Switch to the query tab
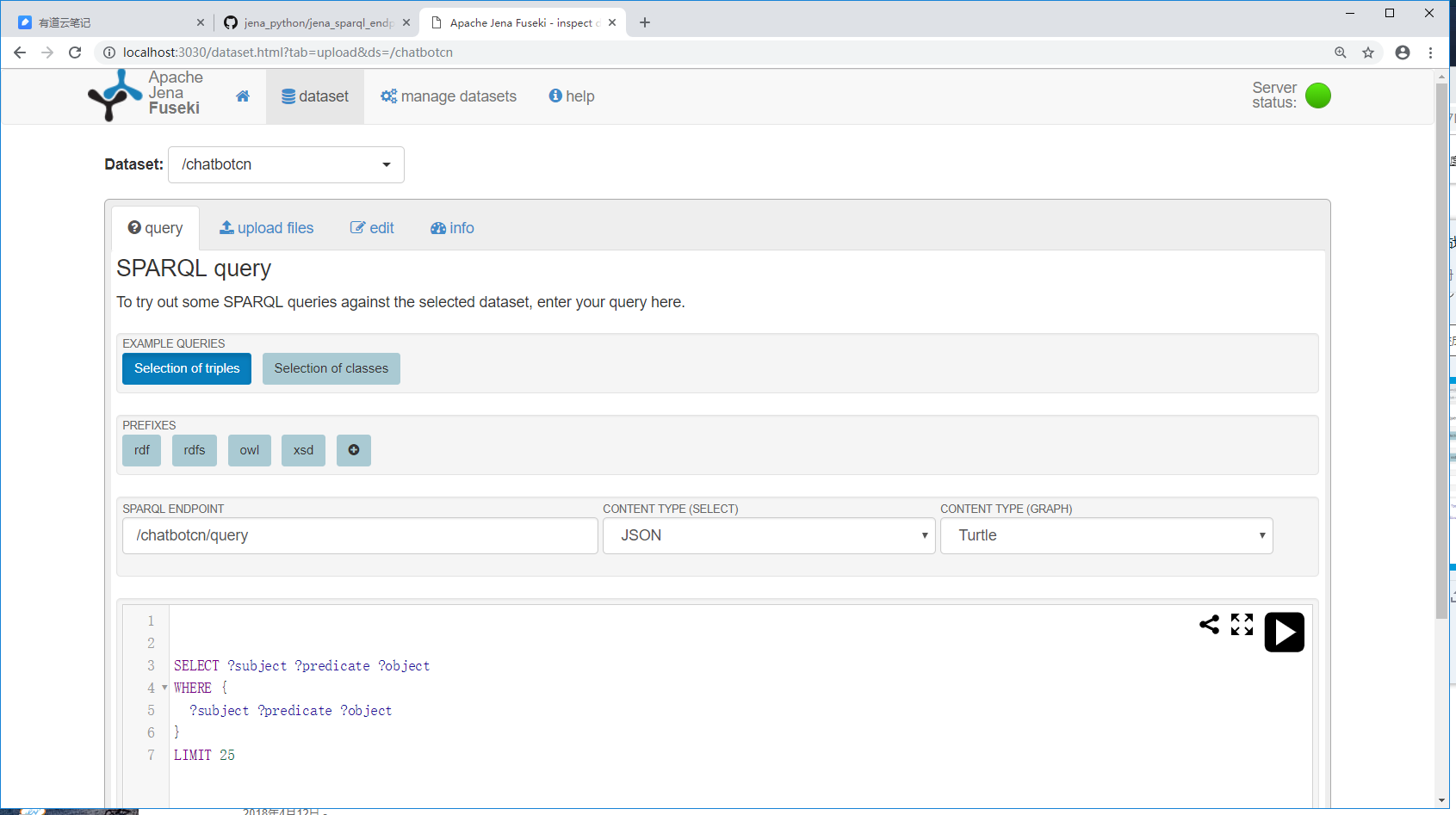The height and width of the screenshot is (815, 1456). pyautogui.click(x=156, y=228)
